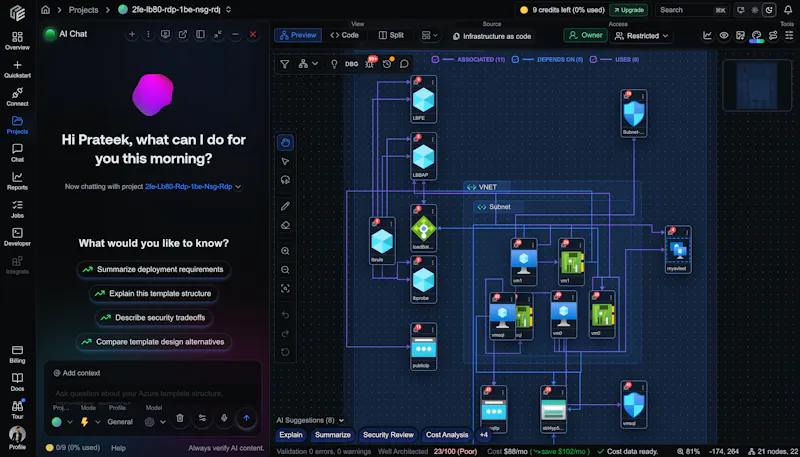Open the Overview sidebar section

[17, 41]
